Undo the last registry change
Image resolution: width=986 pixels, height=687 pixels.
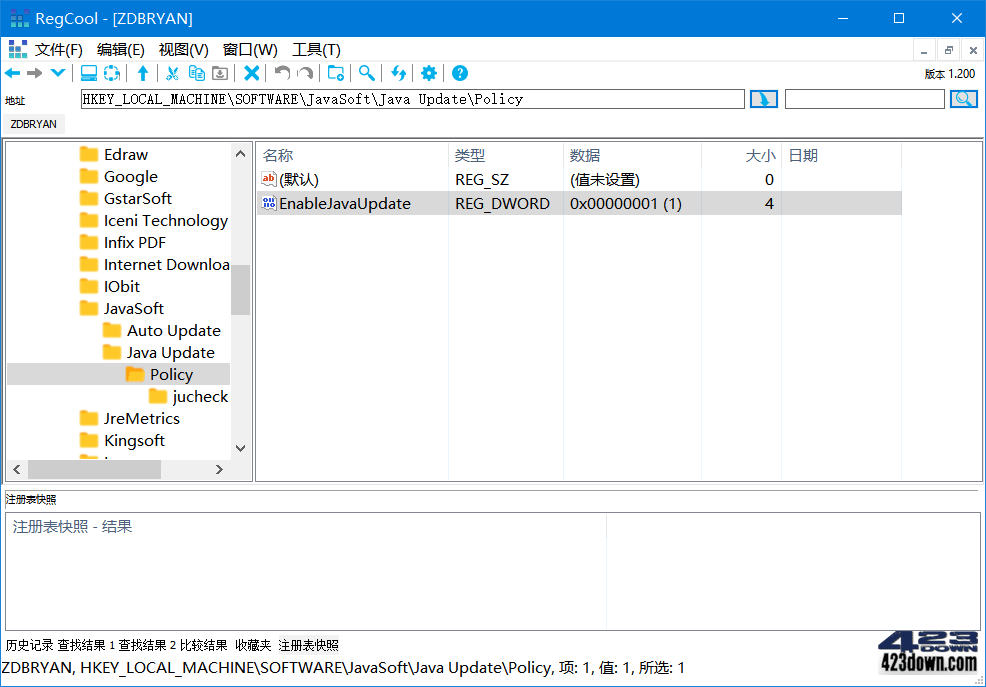tap(281, 72)
